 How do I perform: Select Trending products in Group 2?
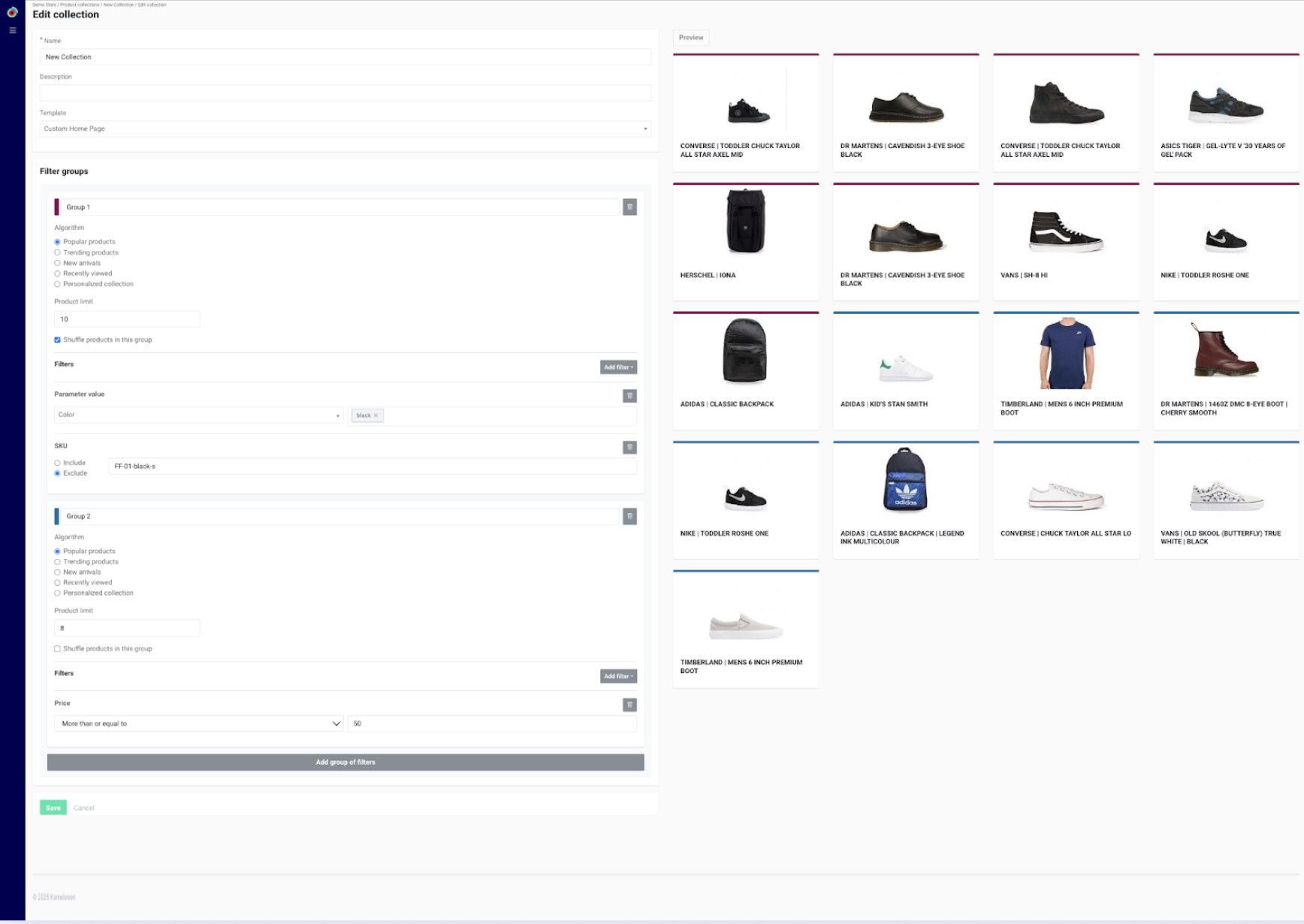57,562
